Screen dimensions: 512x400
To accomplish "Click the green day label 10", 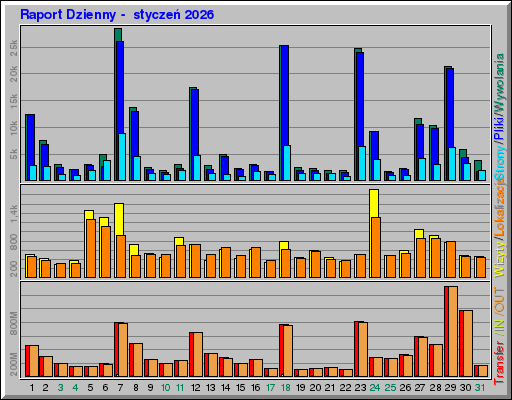I will (165, 388).
